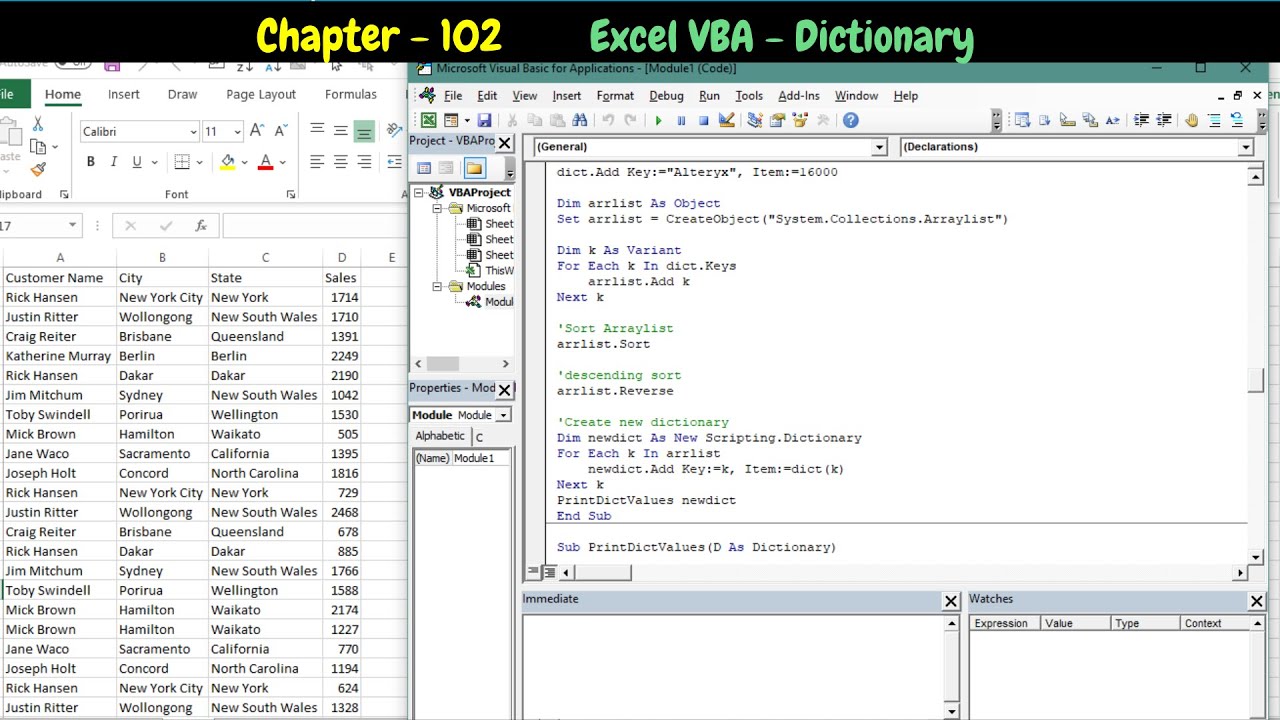Open the font size 11 dropdown
The width and height of the screenshot is (1280, 720).
pos(237,132)
